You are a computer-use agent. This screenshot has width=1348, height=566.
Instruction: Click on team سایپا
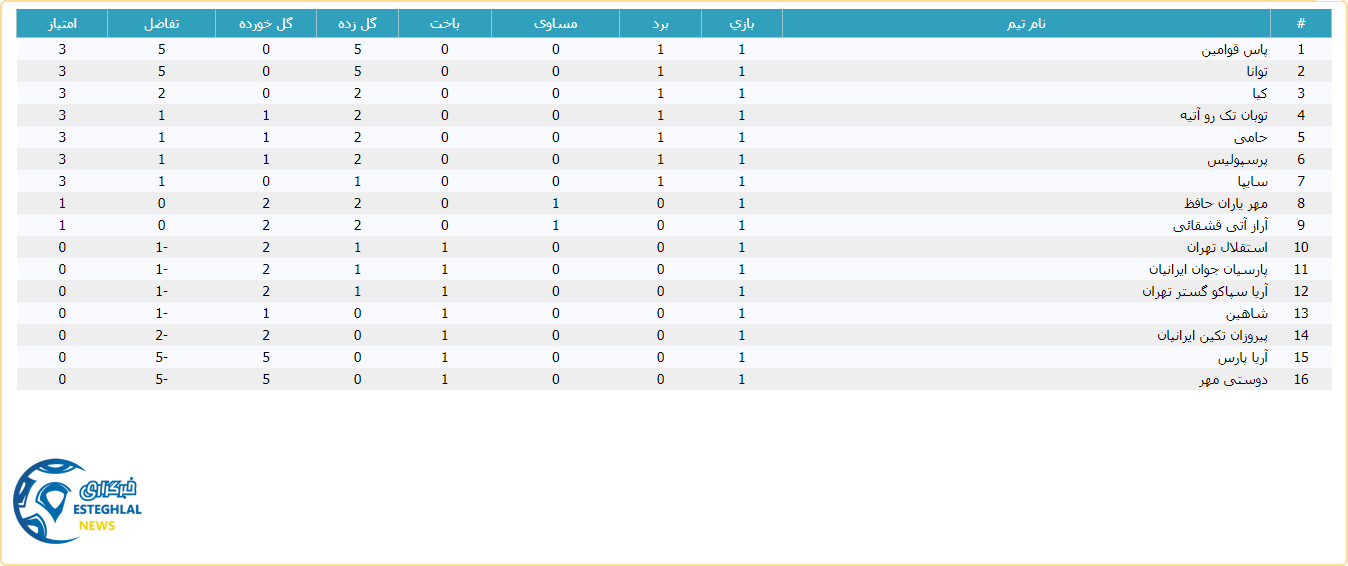point(1252,181)
